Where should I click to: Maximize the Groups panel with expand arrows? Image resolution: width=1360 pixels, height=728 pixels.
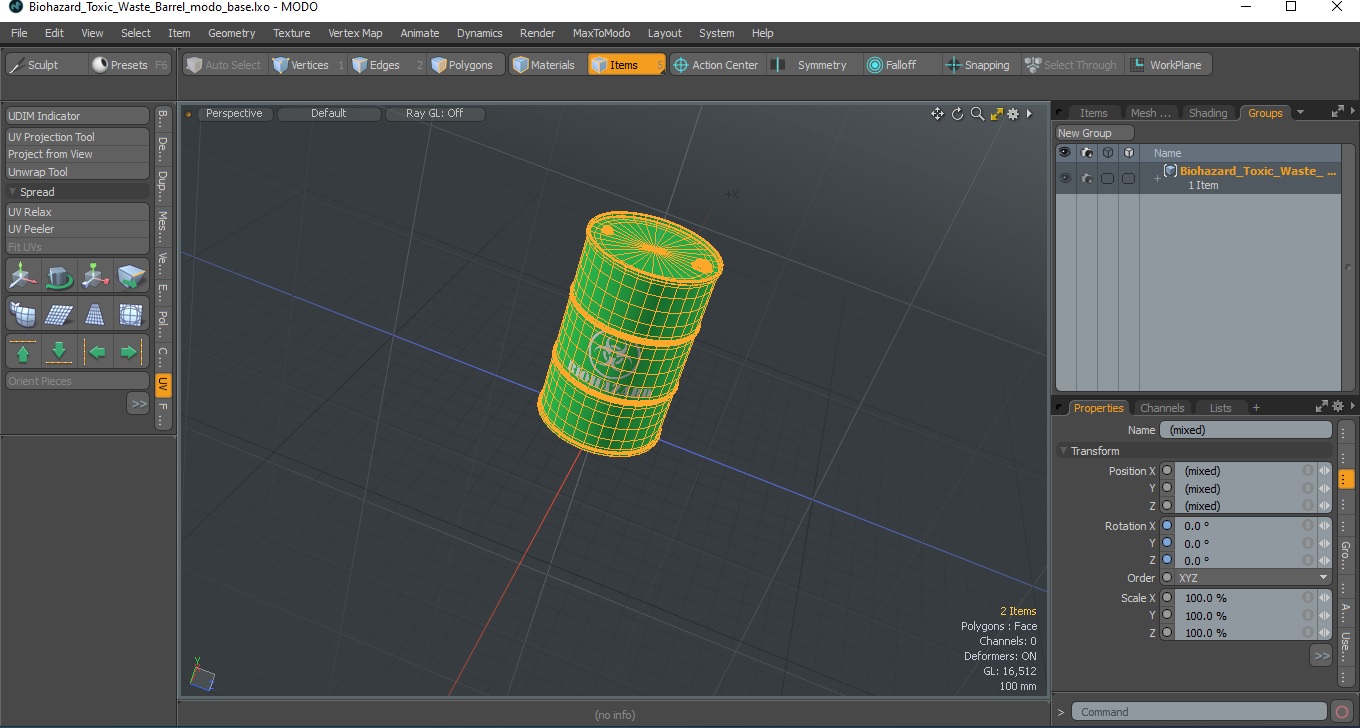coord(1338,112)
